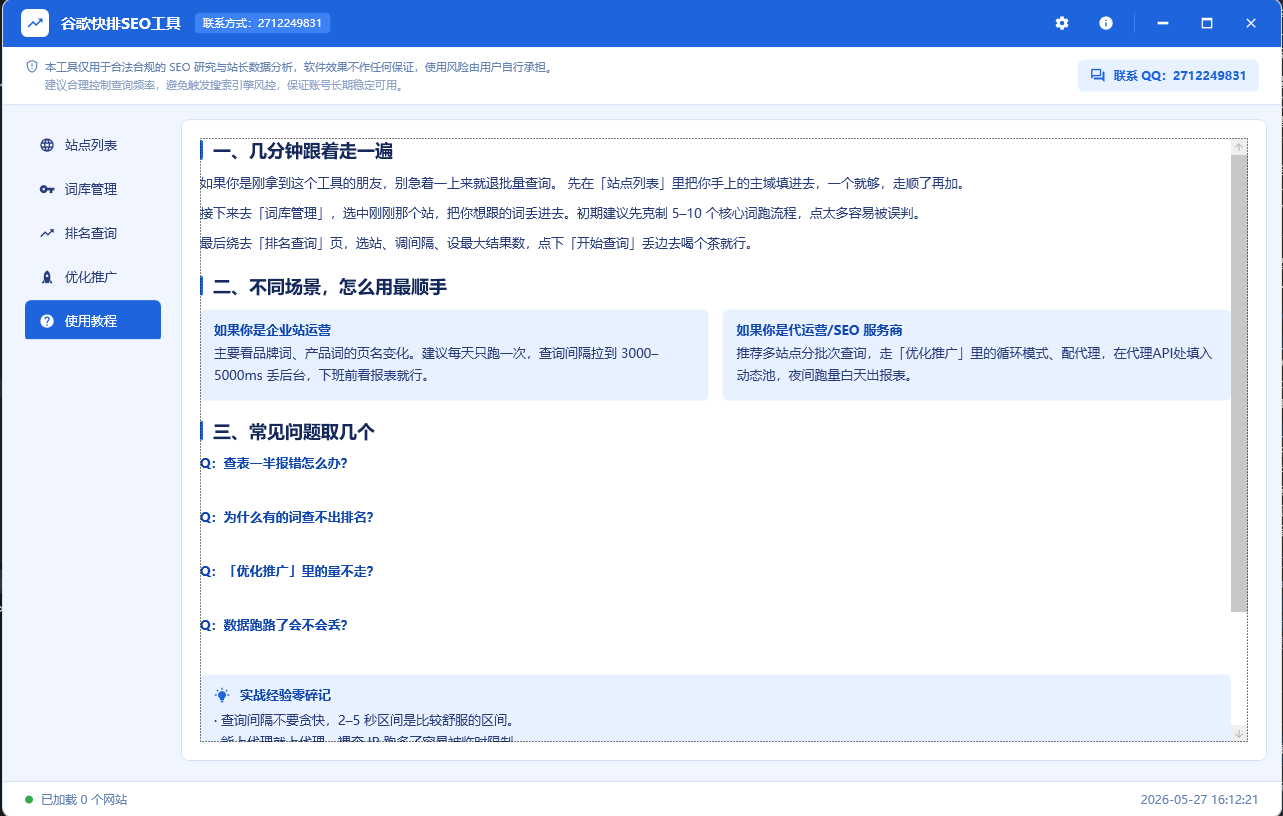This screenshot has width=1283, height=816.
Task: Click the shield icon in the disclaimer bar
Action: coord(32,67)
